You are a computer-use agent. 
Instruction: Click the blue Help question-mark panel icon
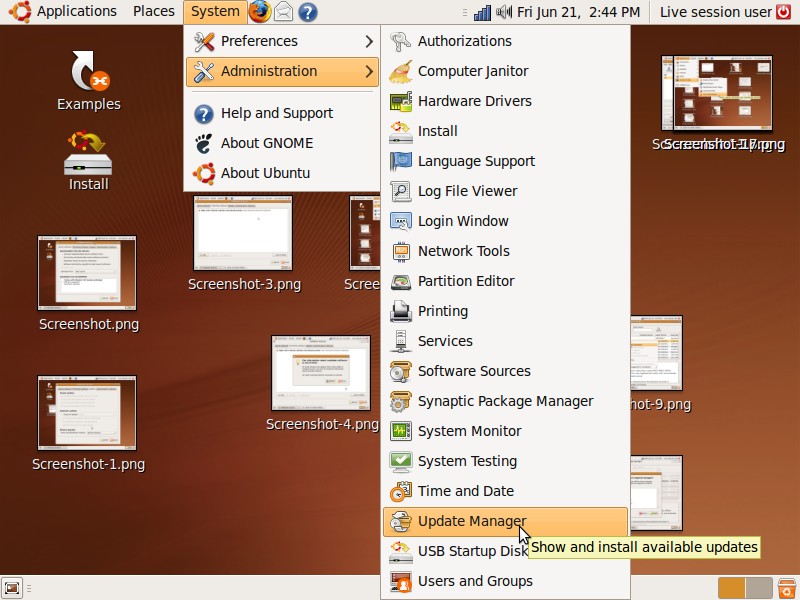(x=308, y=12)
